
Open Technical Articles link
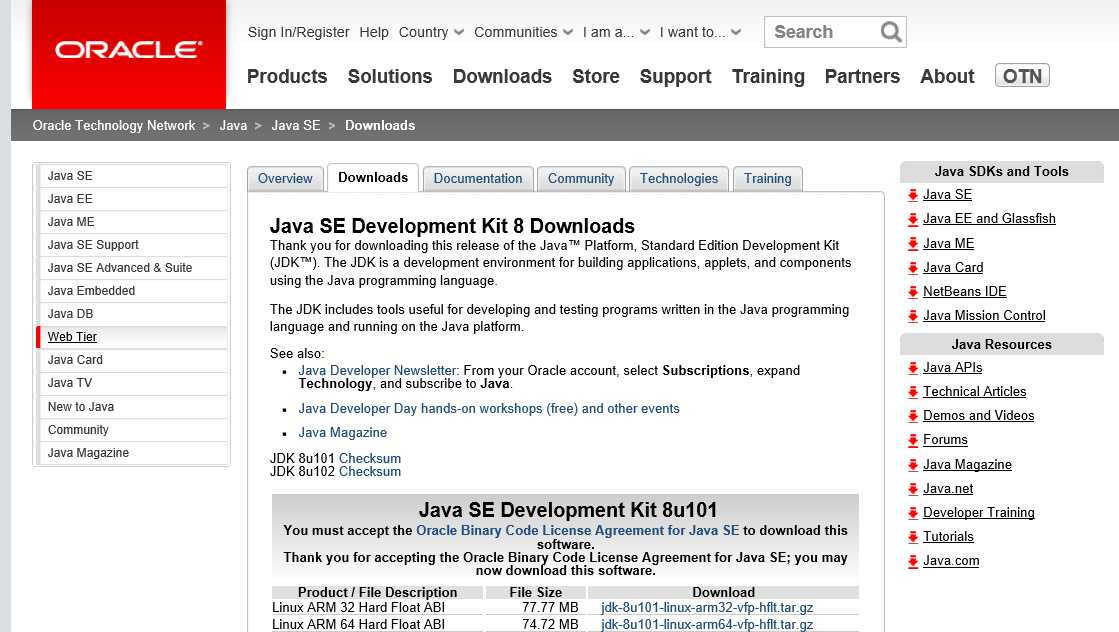(x=974, y=392)
